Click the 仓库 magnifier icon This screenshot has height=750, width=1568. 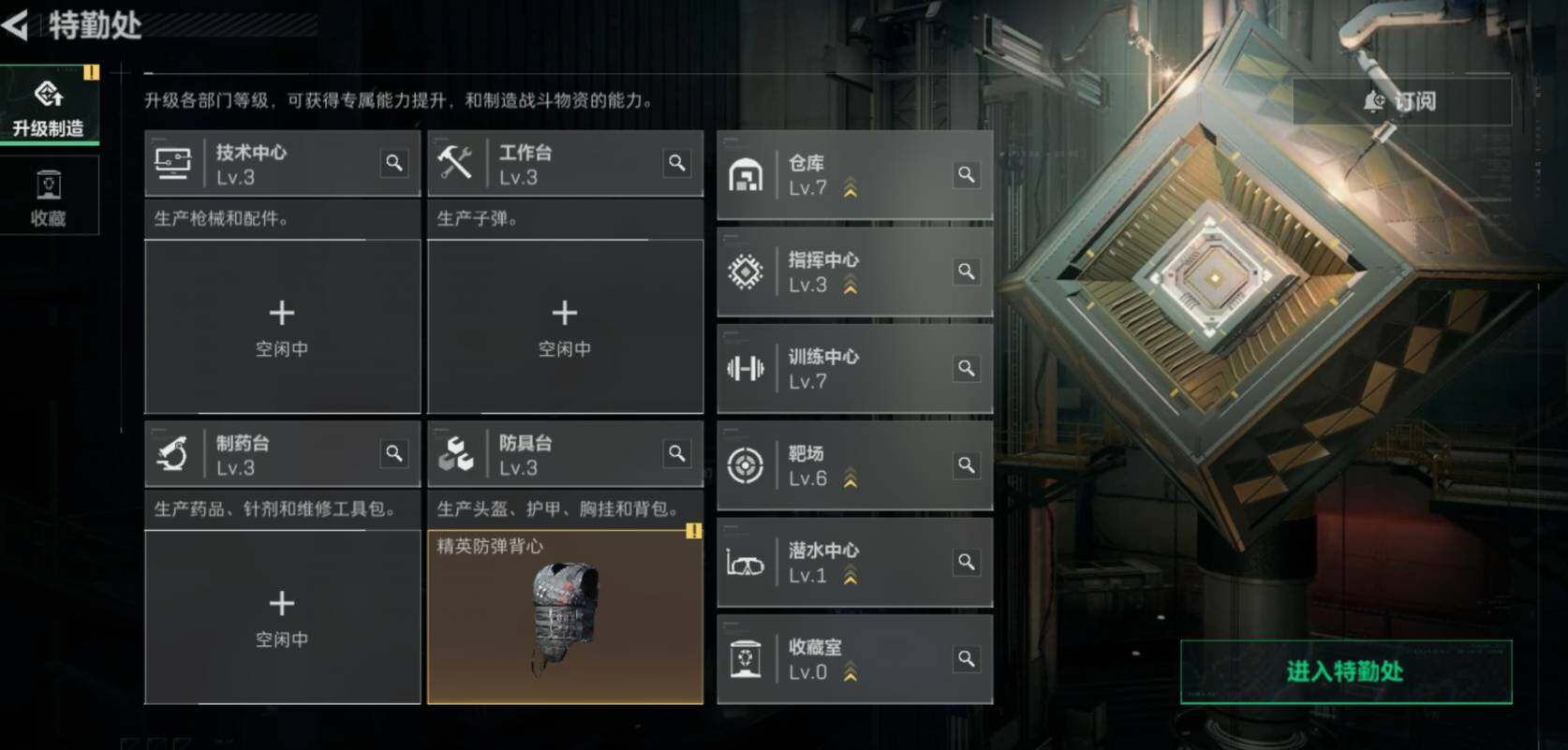[967, 174]
